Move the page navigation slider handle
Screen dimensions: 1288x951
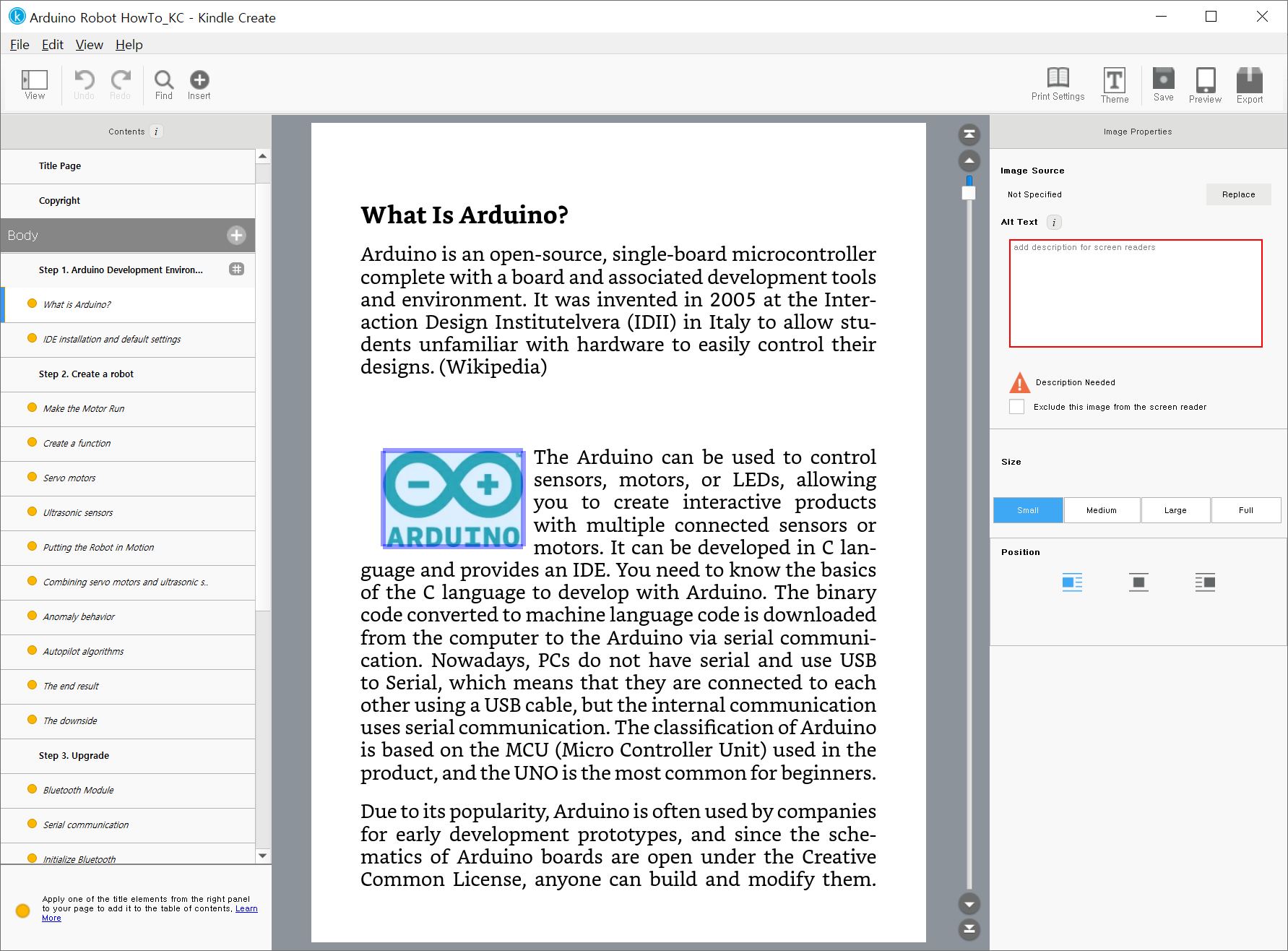click(x=969, y=192)
